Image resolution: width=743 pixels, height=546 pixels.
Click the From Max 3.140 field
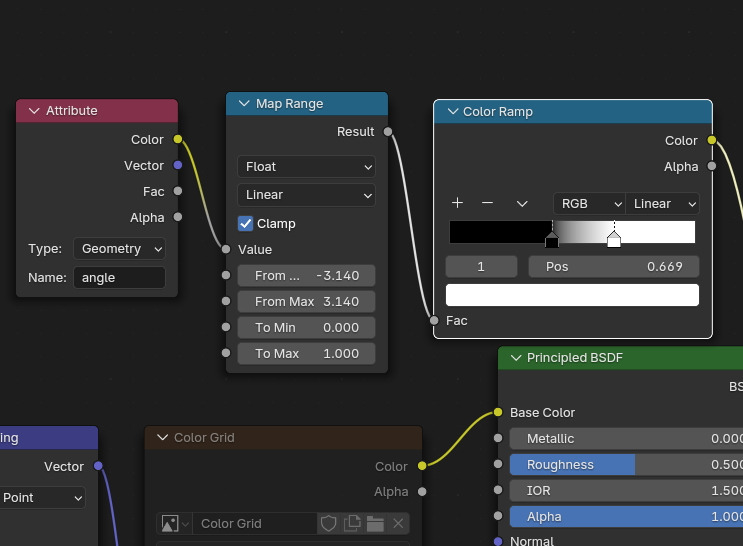click(307, 302)
